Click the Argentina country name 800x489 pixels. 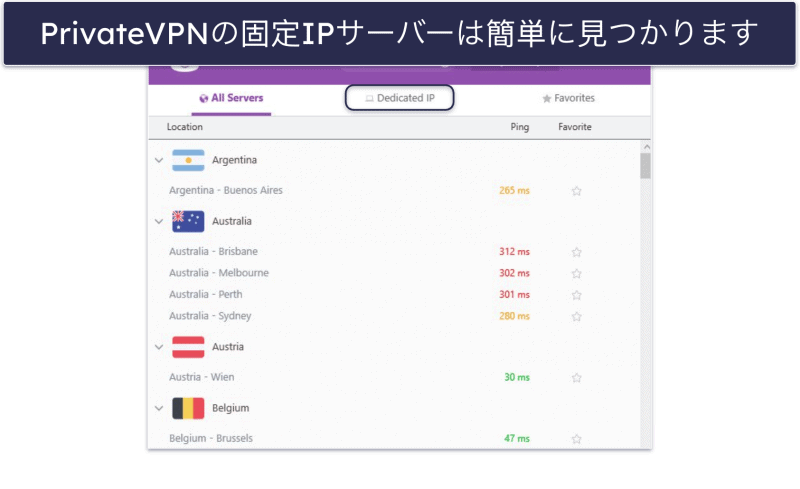click(234, 160)
